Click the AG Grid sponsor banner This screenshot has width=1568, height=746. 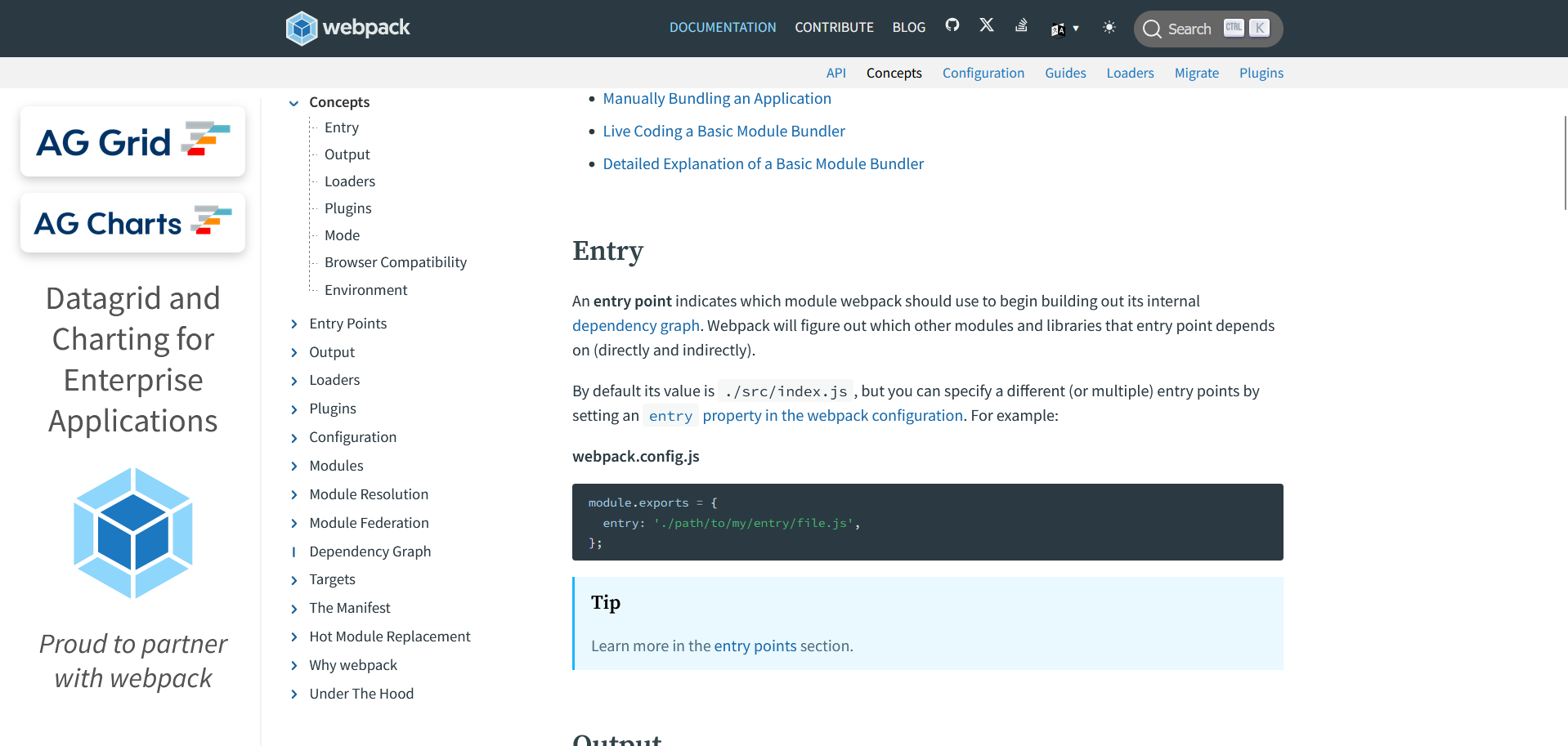132,141
